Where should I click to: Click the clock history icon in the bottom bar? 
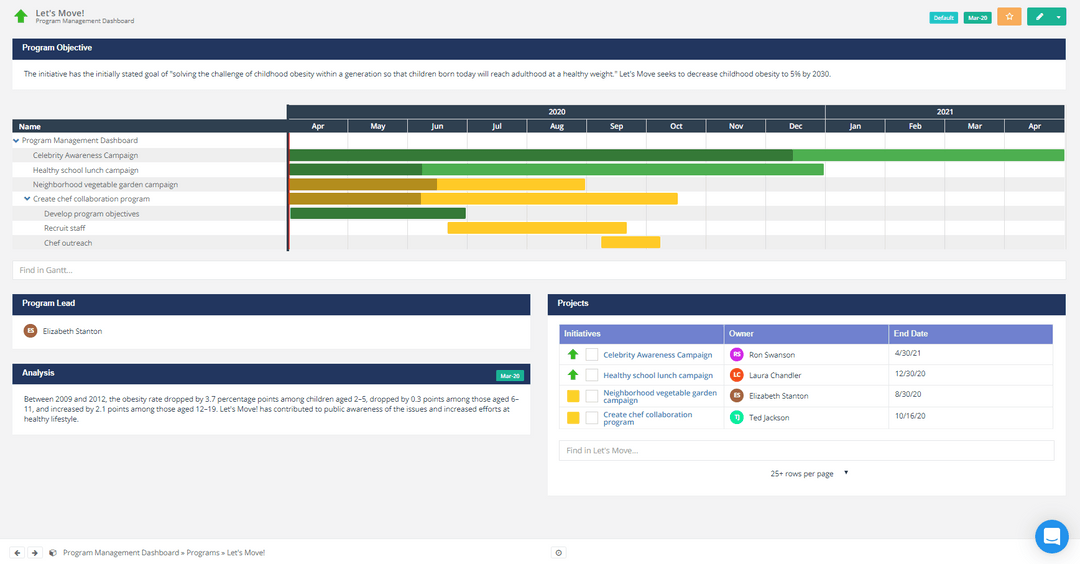click(559, 553)
